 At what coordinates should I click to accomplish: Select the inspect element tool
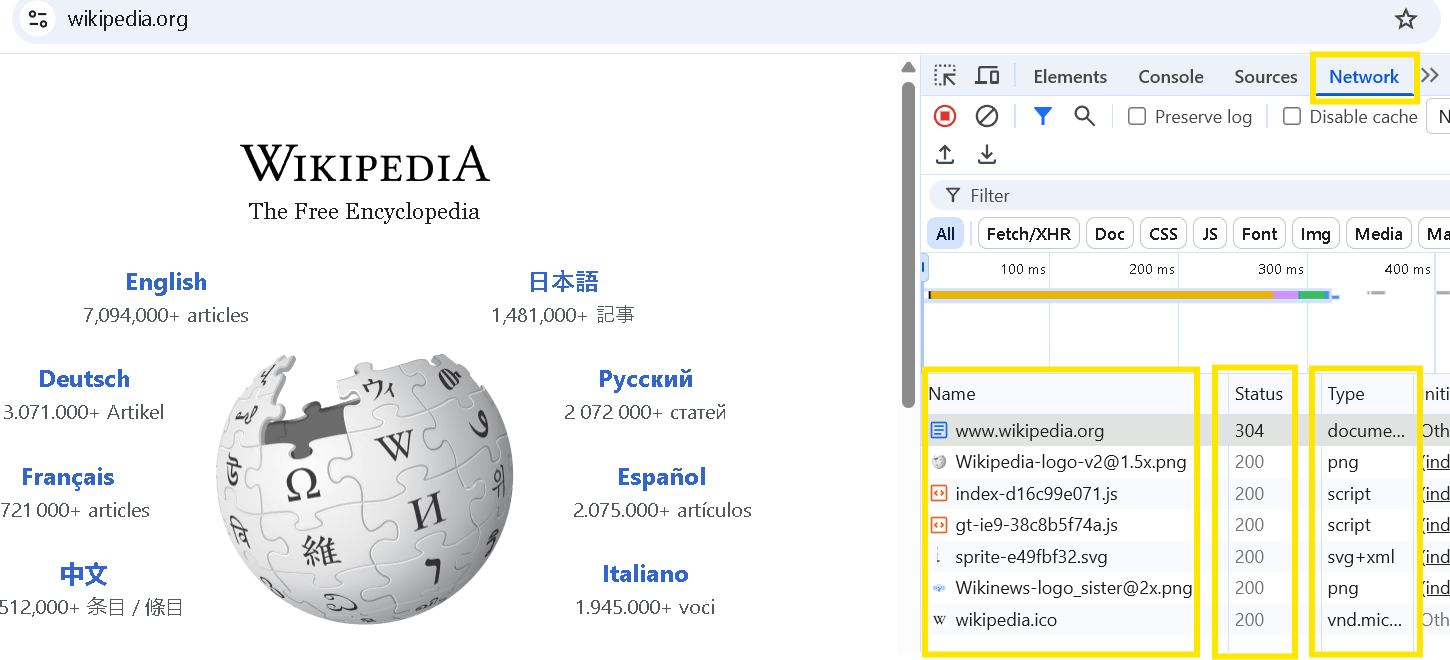coord(944,75)
